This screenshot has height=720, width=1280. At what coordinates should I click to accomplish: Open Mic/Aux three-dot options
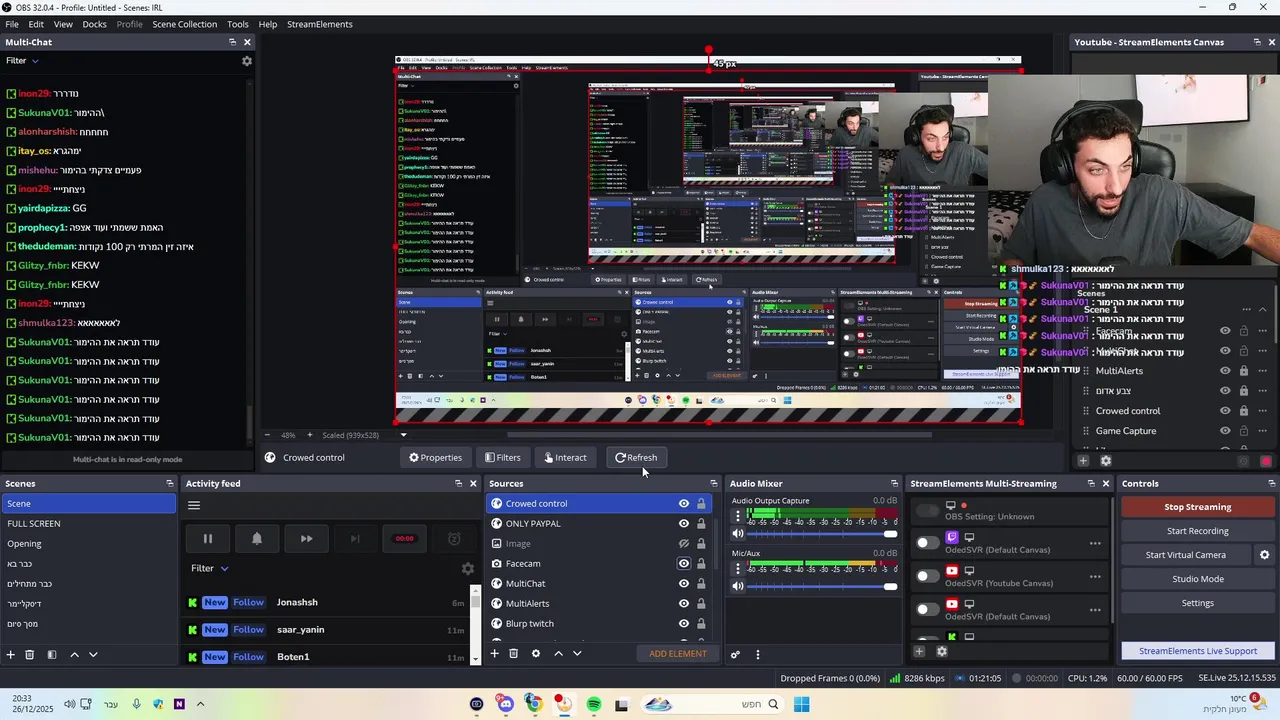pos(738,568)
